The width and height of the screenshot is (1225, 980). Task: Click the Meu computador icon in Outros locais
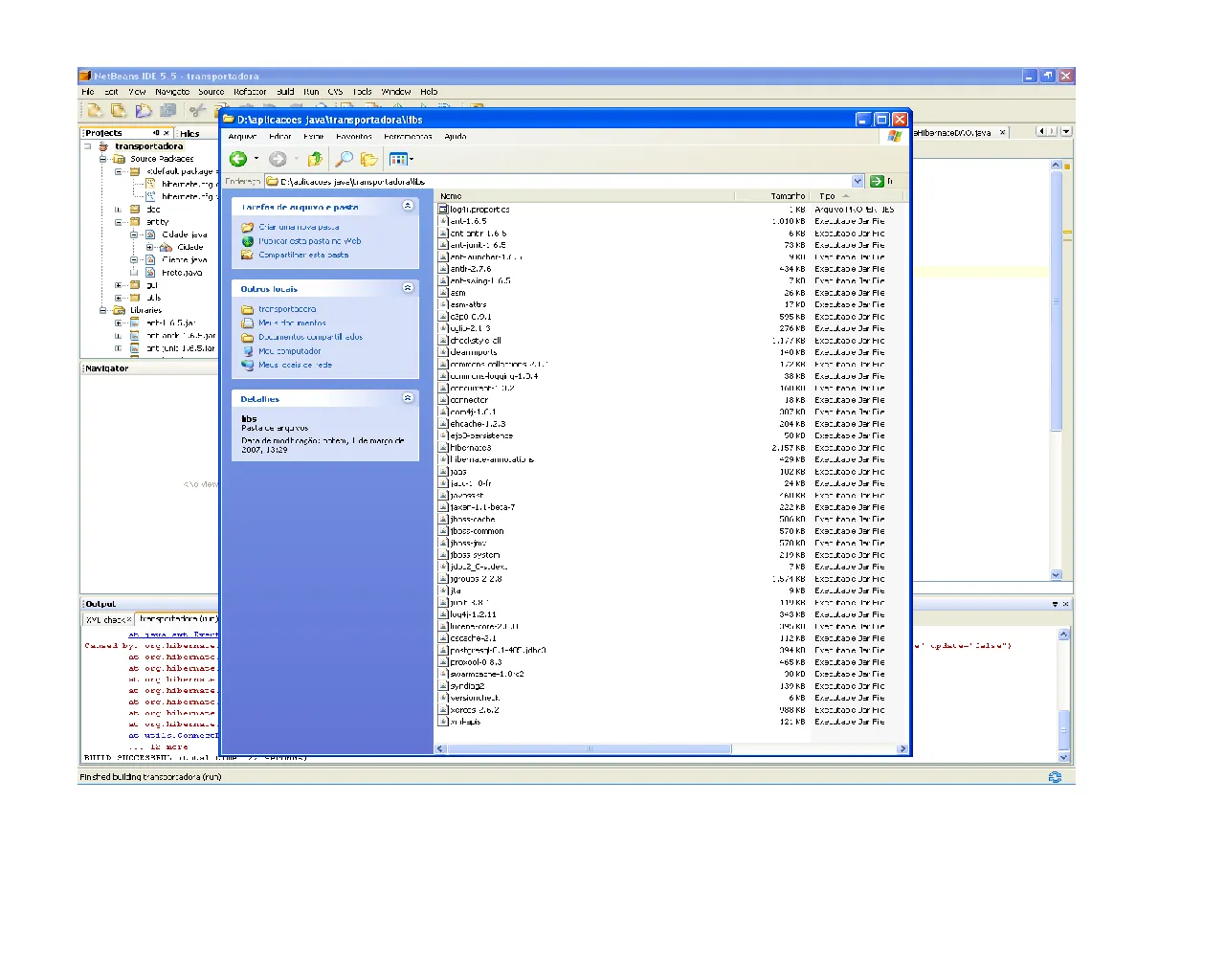click(x=248, y=351)
